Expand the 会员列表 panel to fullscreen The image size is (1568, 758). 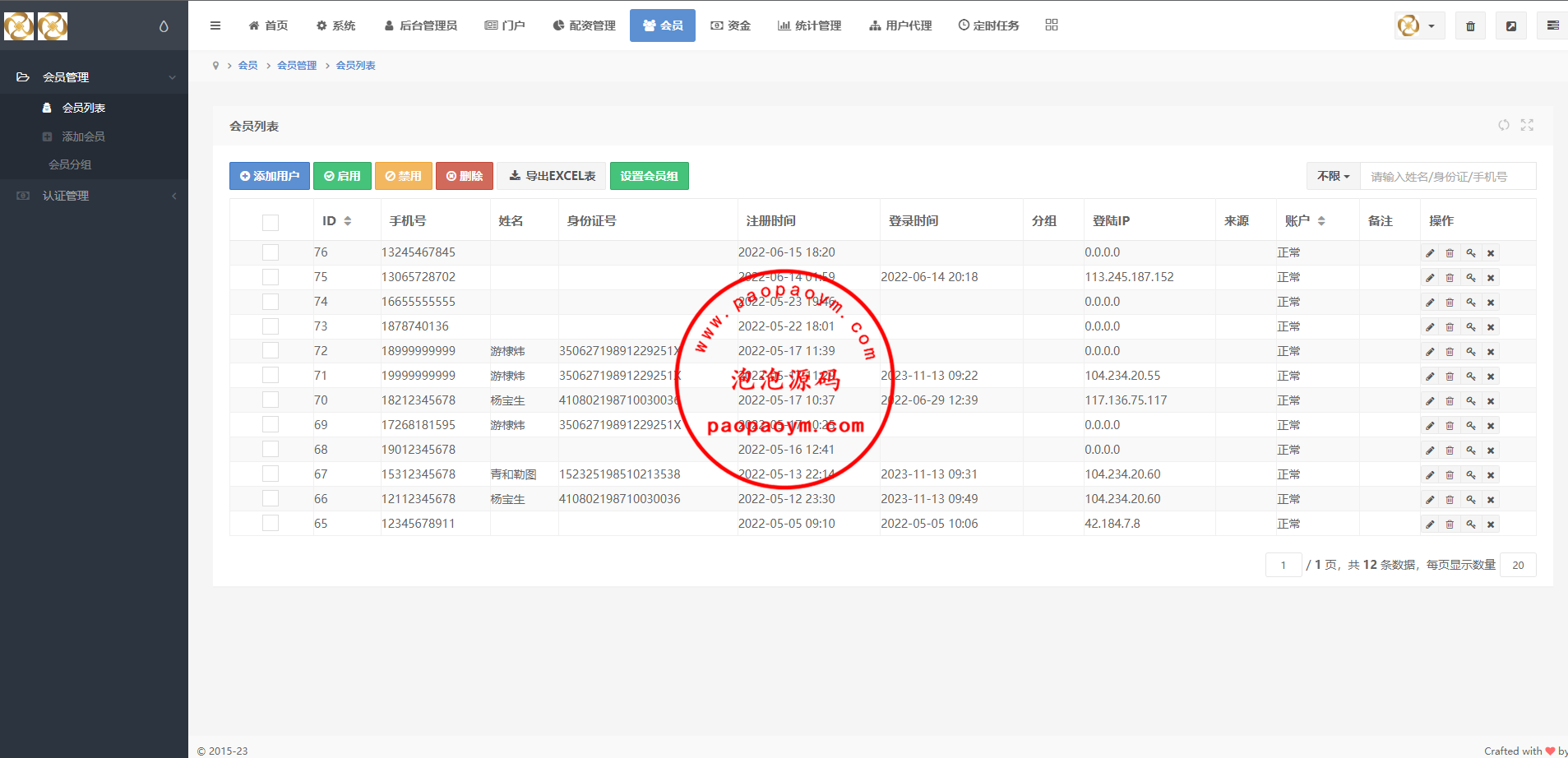pos(1527,125)
